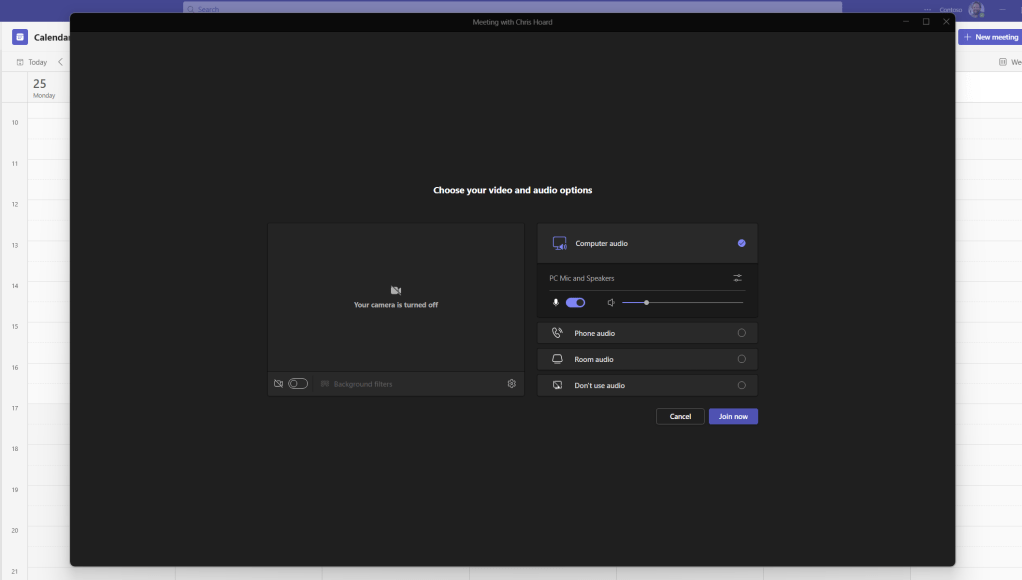Click the purple Calendar app icon

click(x=20, y=37)
